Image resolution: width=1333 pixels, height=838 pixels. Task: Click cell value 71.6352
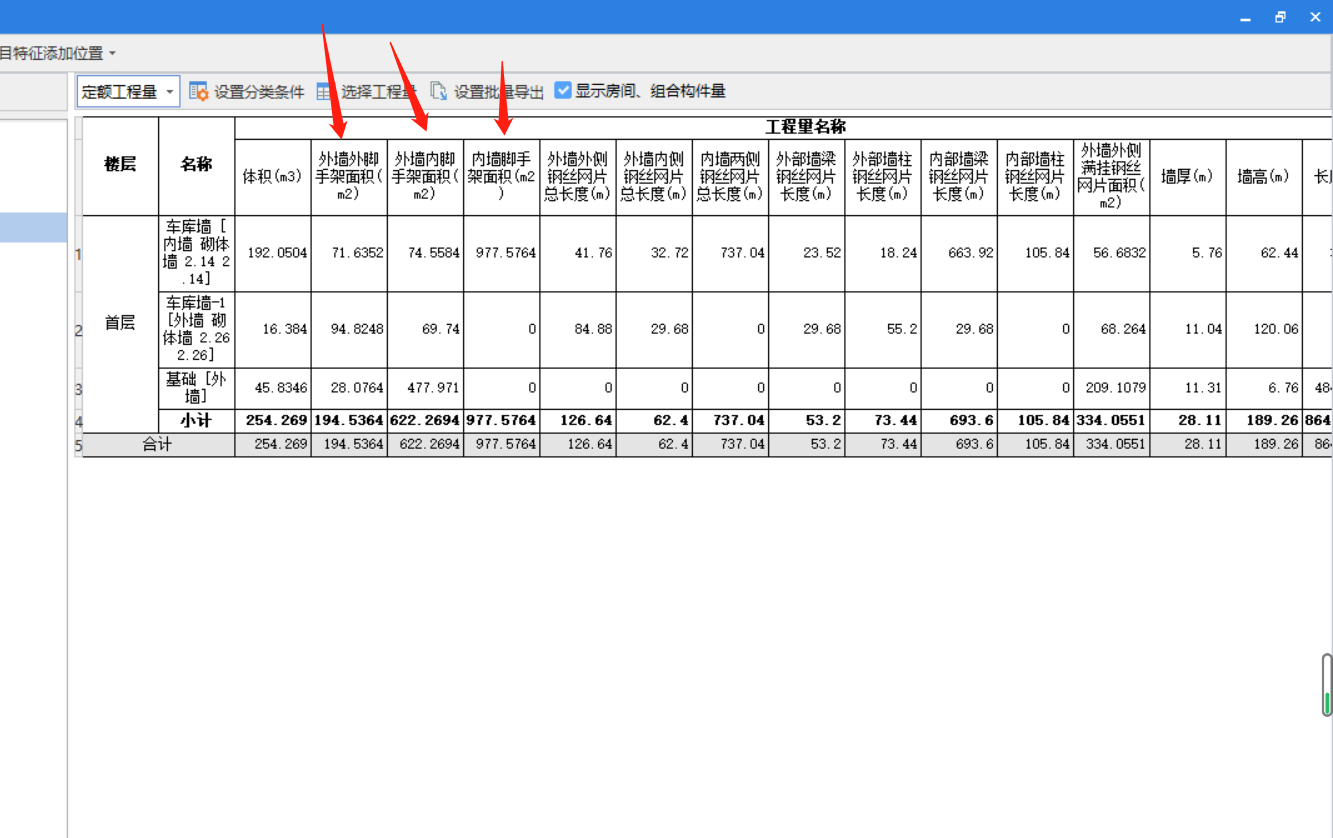[356, 253]
